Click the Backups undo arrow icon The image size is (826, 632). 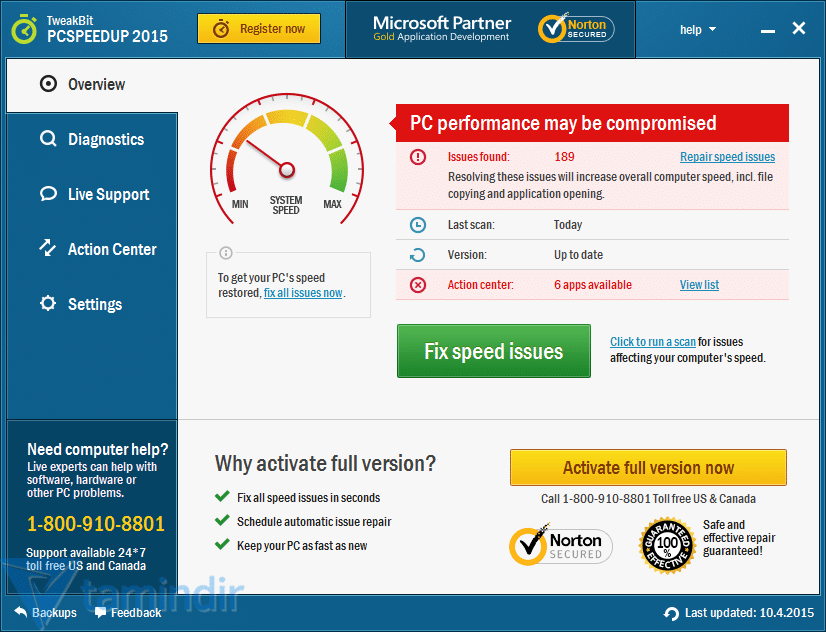pyautogui.click(x=21, y=612)
